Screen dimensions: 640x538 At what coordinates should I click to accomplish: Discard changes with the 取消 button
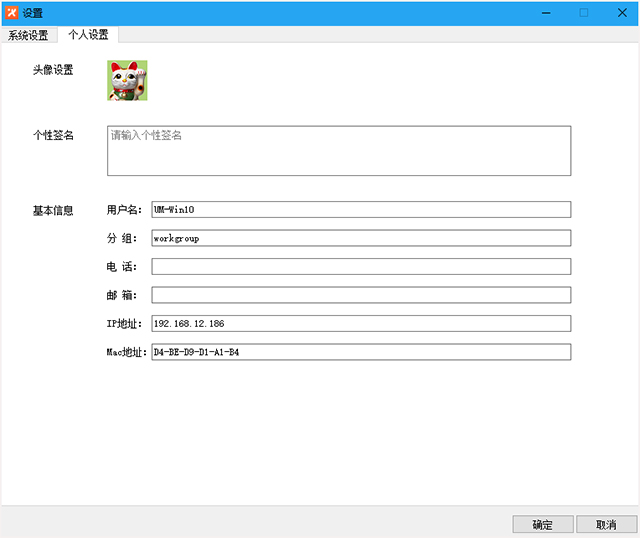click(607, 525)
